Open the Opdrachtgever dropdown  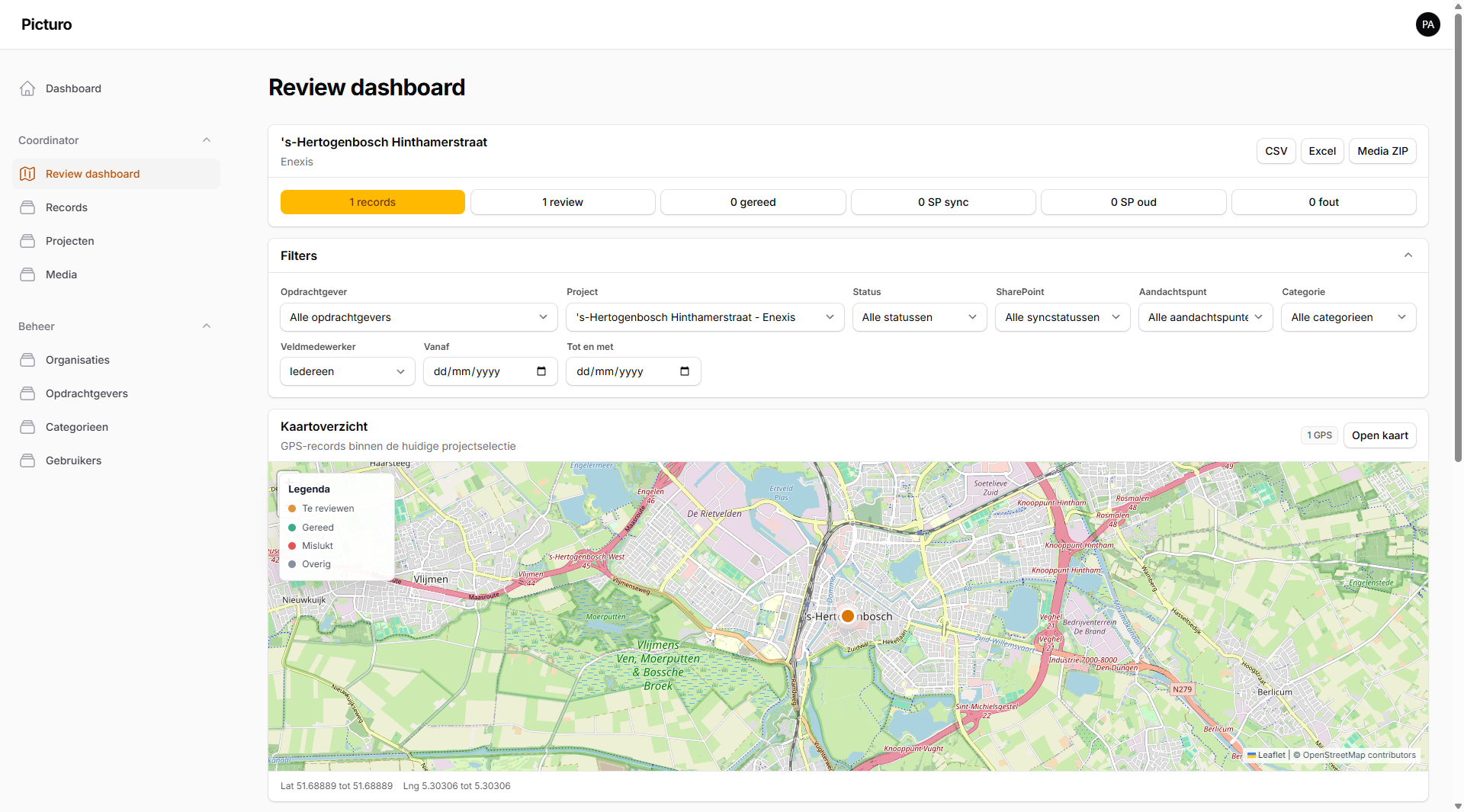(x=419, y=317)
